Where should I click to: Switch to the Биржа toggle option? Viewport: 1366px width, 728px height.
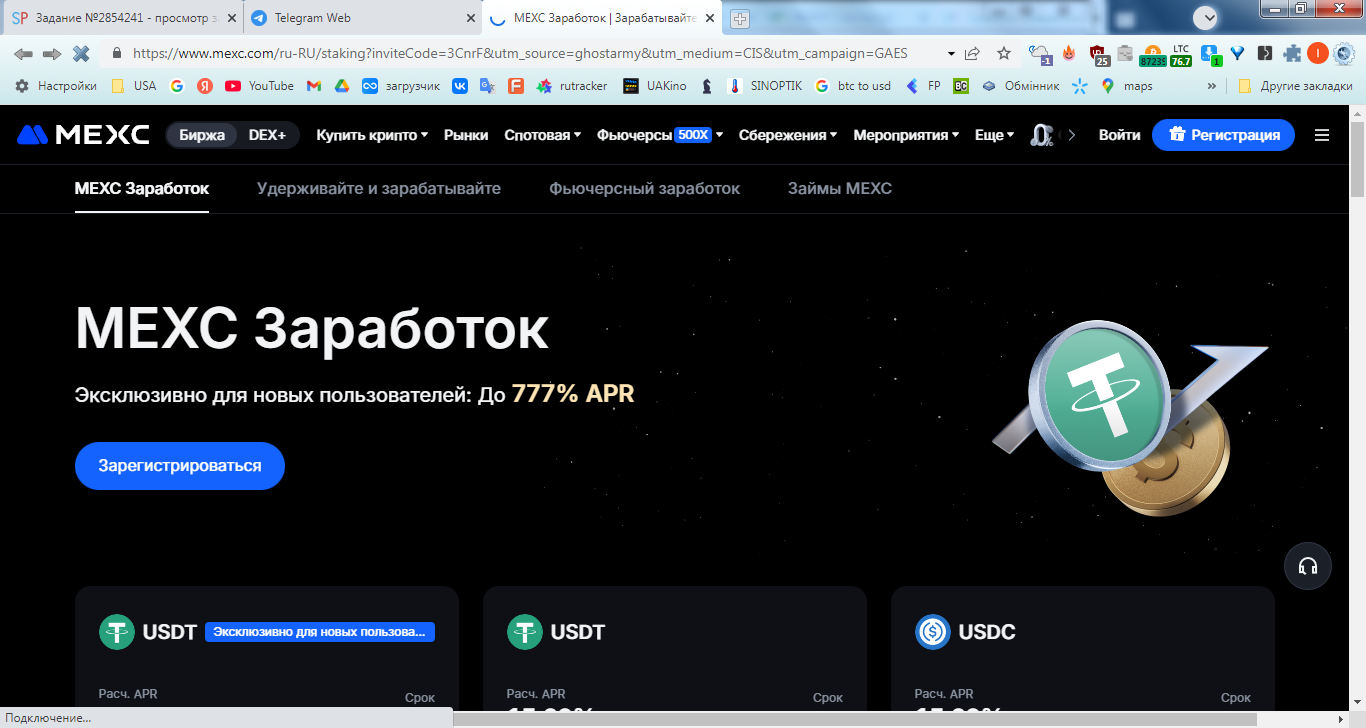pyautogui.click(x=202, y=135)
